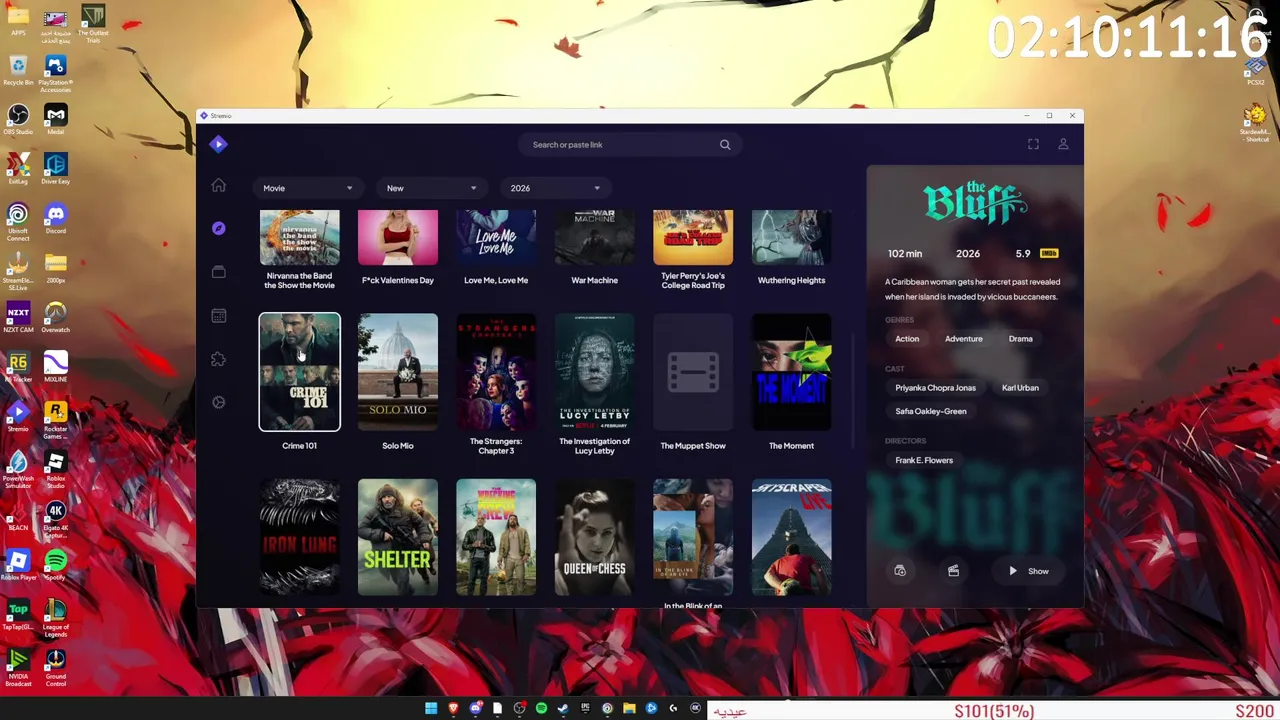Open the Library icon in Stremio sidebar

pyautogui.click(x=218, y=272)
